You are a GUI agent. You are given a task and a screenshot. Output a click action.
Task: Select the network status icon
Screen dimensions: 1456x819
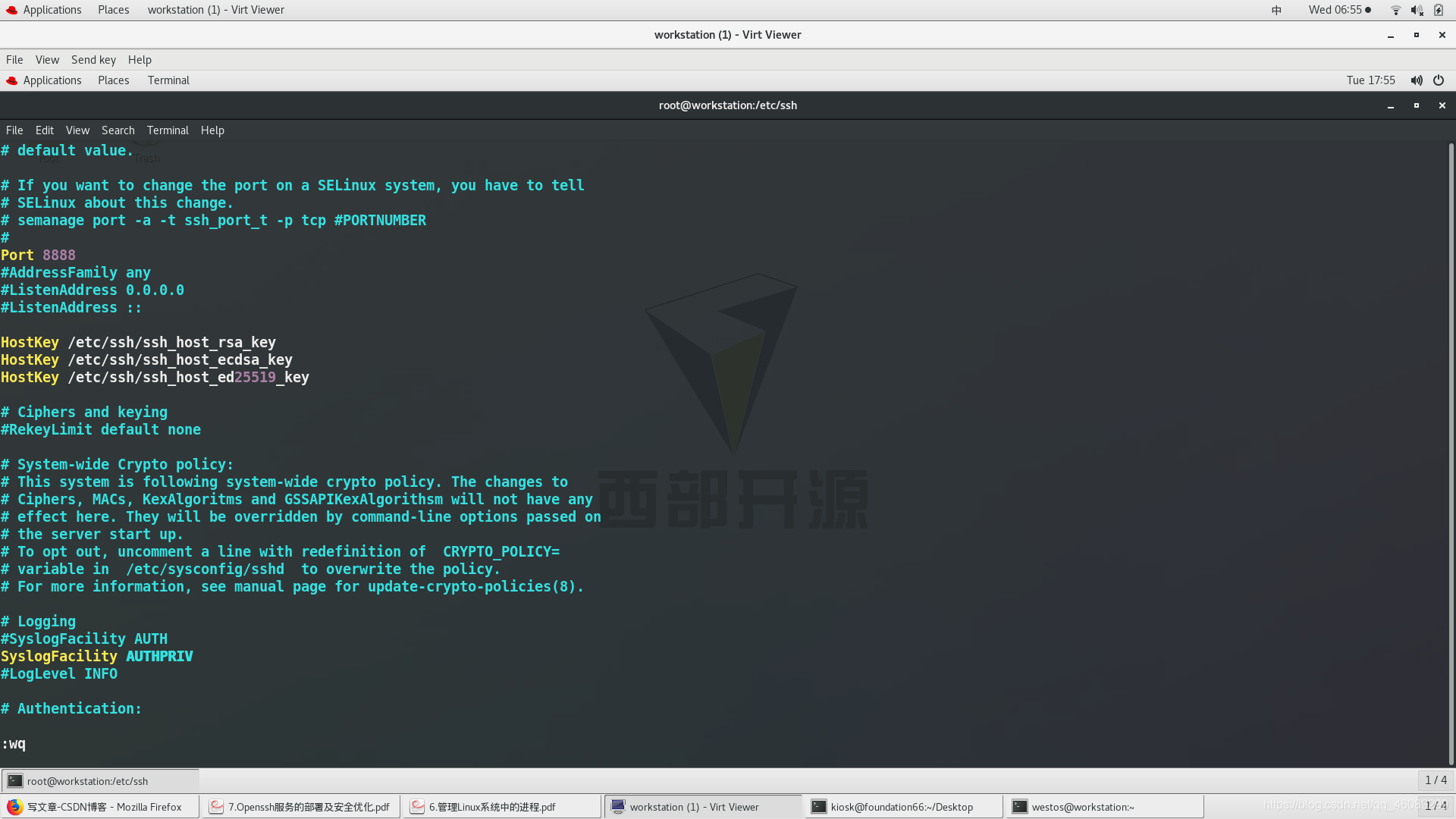pos(1394,9)
